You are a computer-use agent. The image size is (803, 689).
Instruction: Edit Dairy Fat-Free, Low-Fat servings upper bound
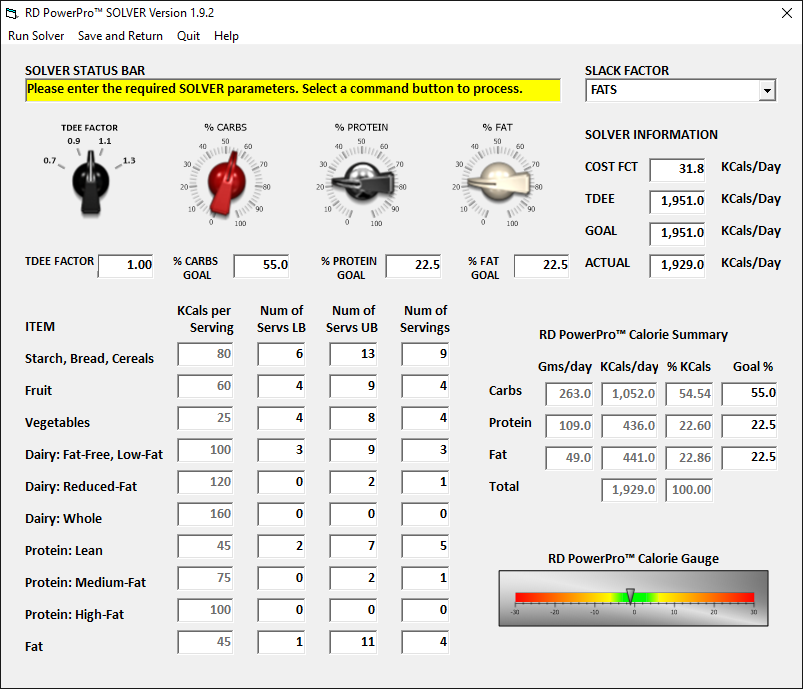(x=353, y=450)
